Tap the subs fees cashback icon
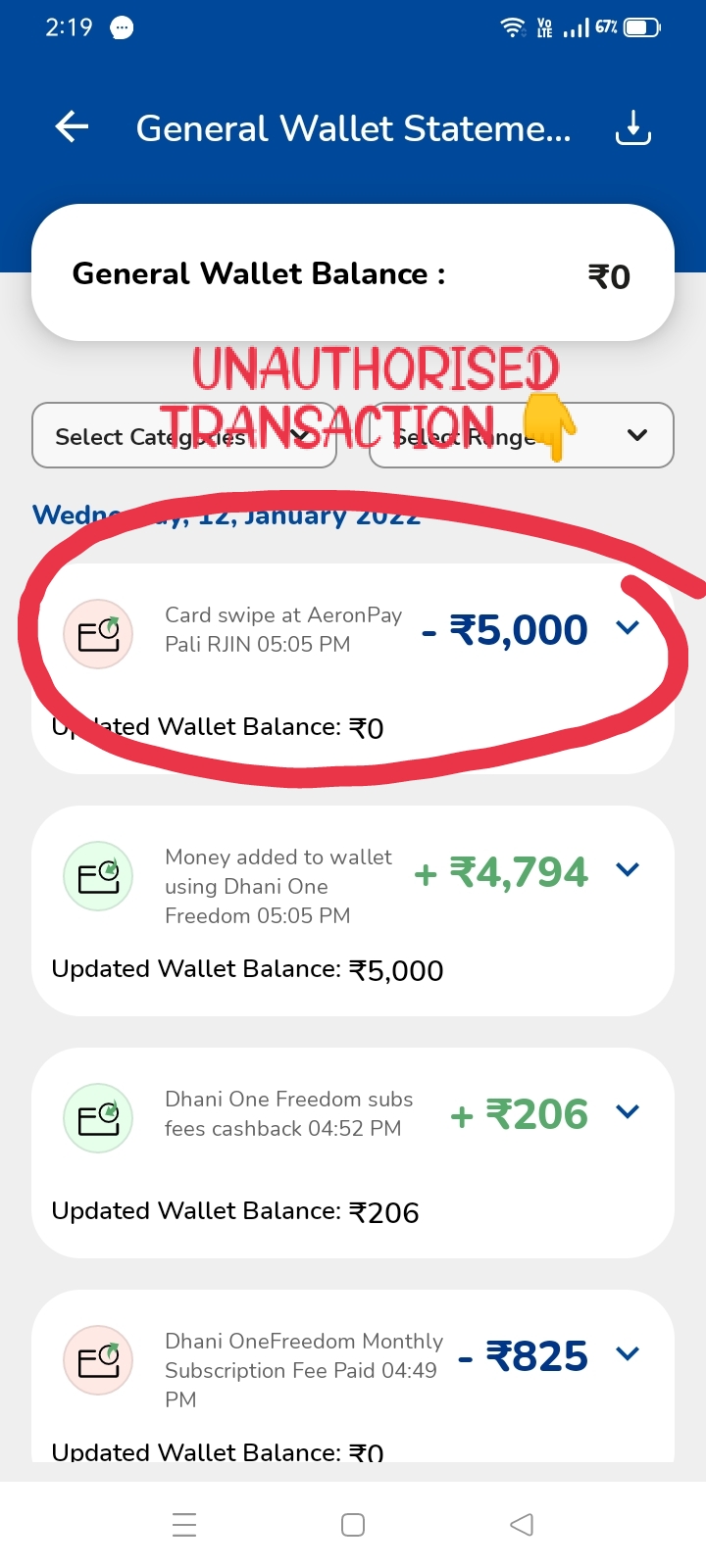The image size is (706, 1568). click(98, 1118)
